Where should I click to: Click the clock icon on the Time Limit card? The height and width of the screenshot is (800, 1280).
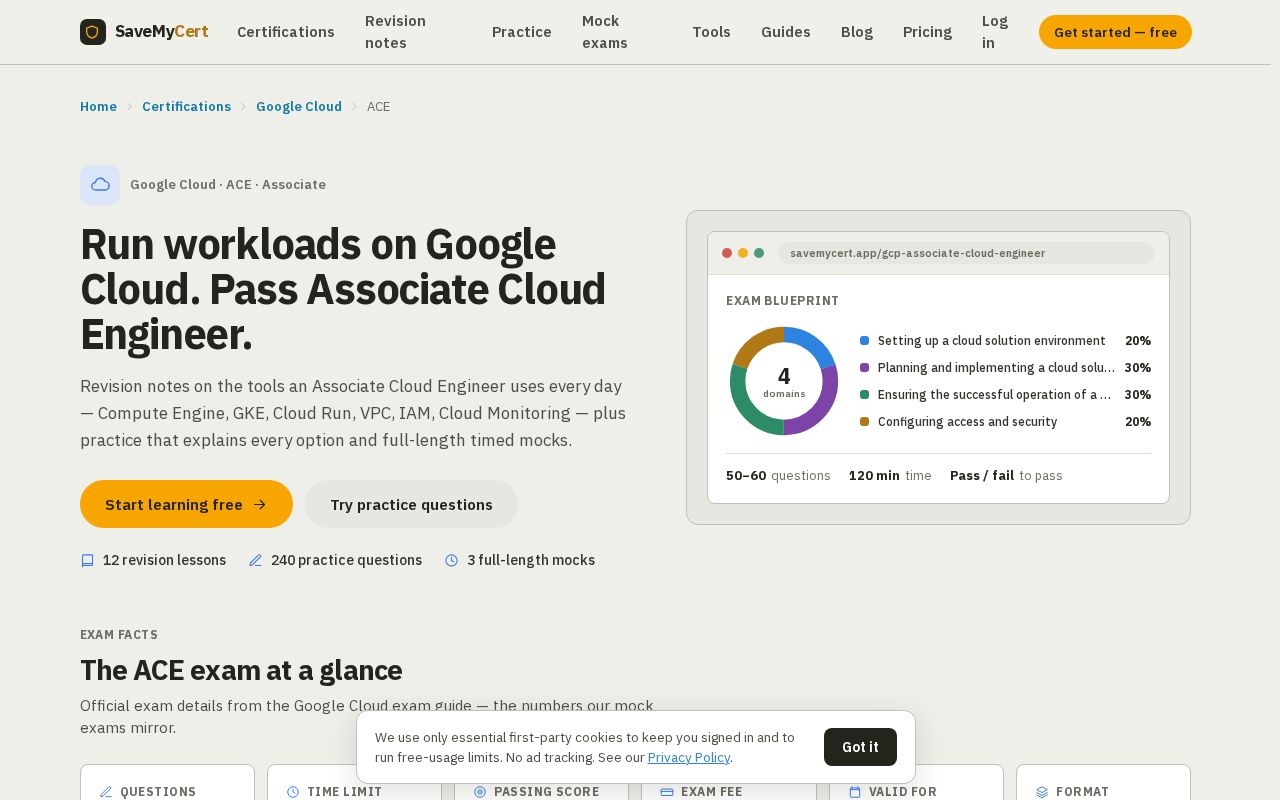click(x=293, y=792)
